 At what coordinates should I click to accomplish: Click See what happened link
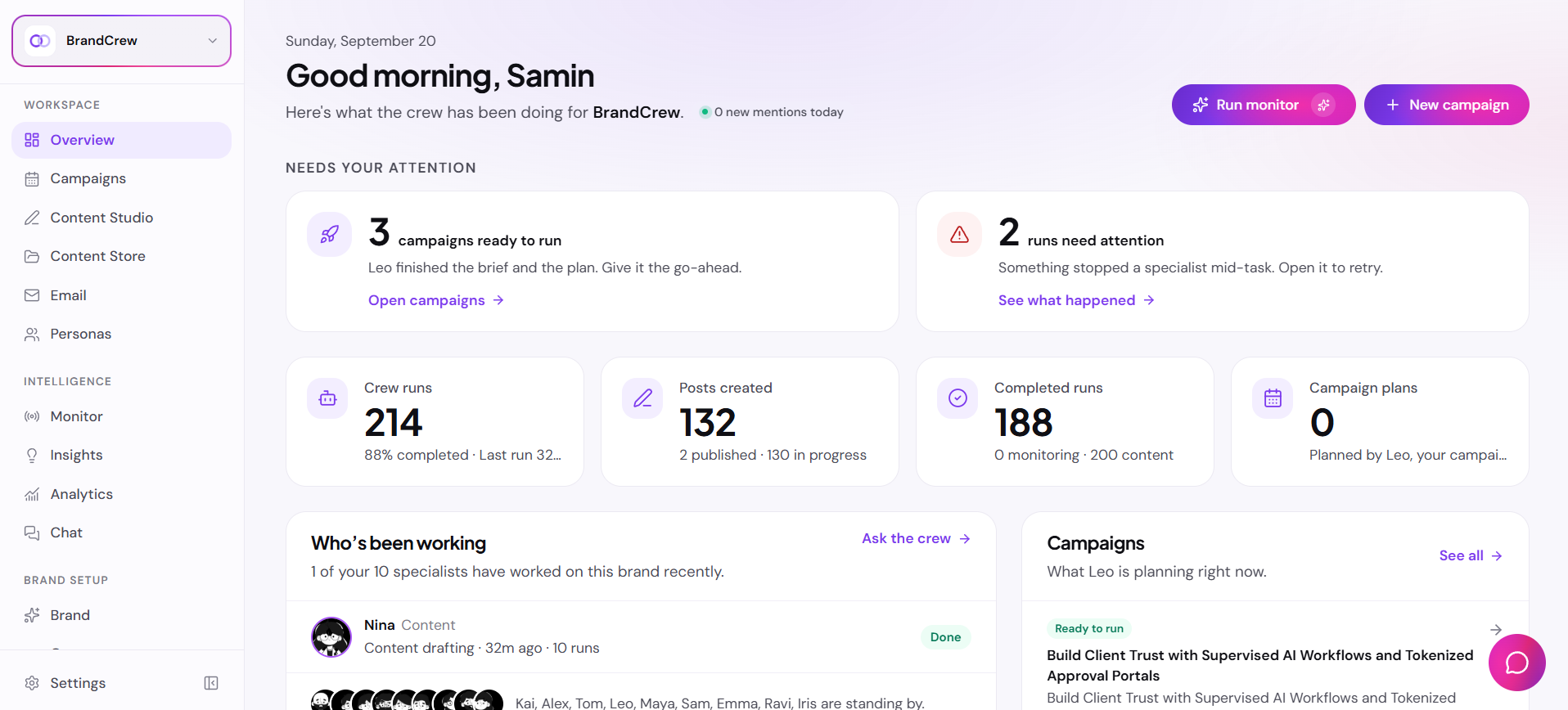[x=1076, y=300]
